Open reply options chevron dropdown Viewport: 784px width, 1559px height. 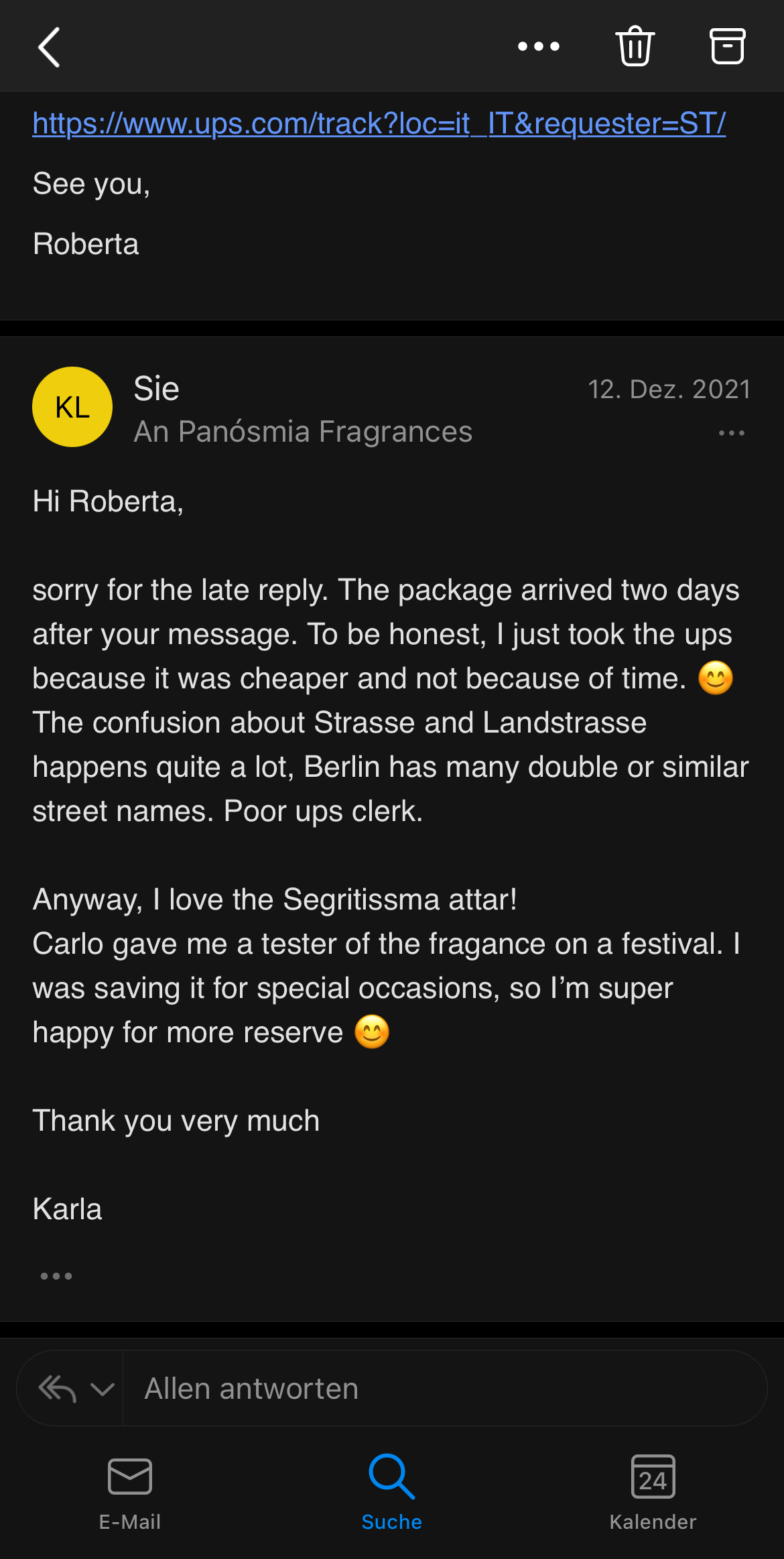click(103, 1389)
